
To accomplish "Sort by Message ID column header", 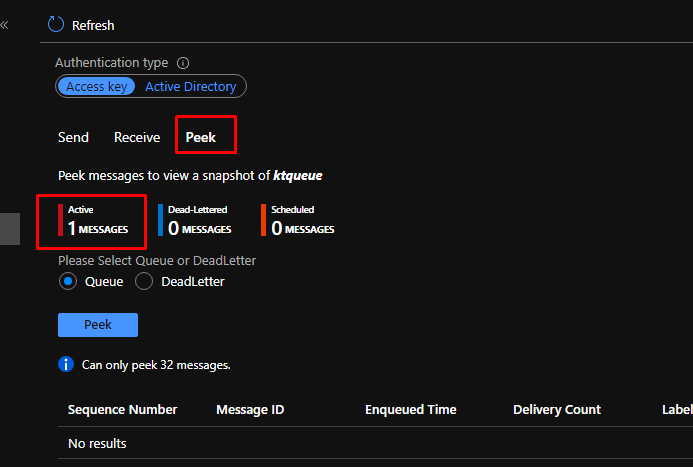I will (250, 409).
